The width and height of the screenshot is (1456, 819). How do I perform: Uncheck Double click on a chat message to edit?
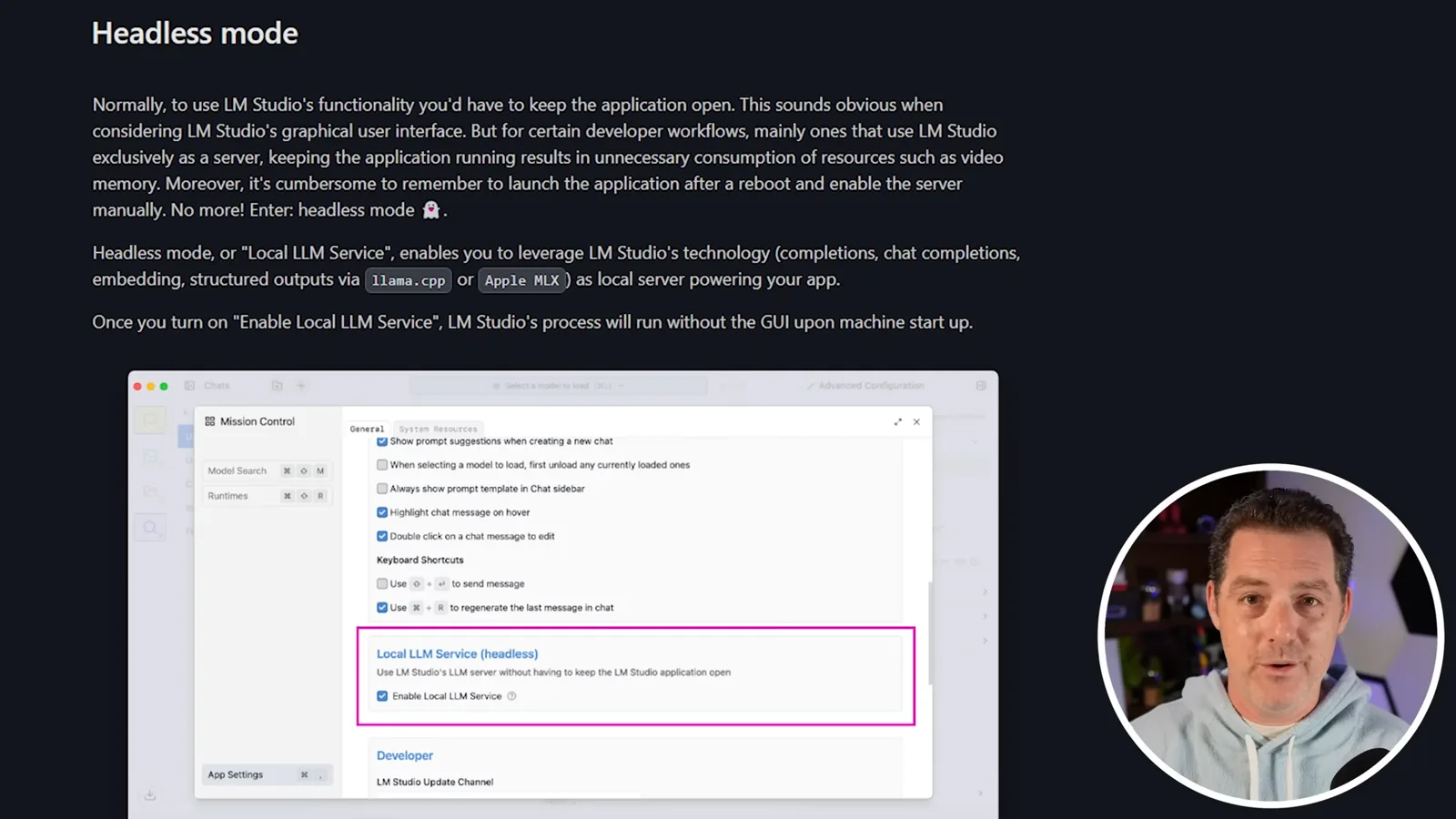[x=382, y=536]
